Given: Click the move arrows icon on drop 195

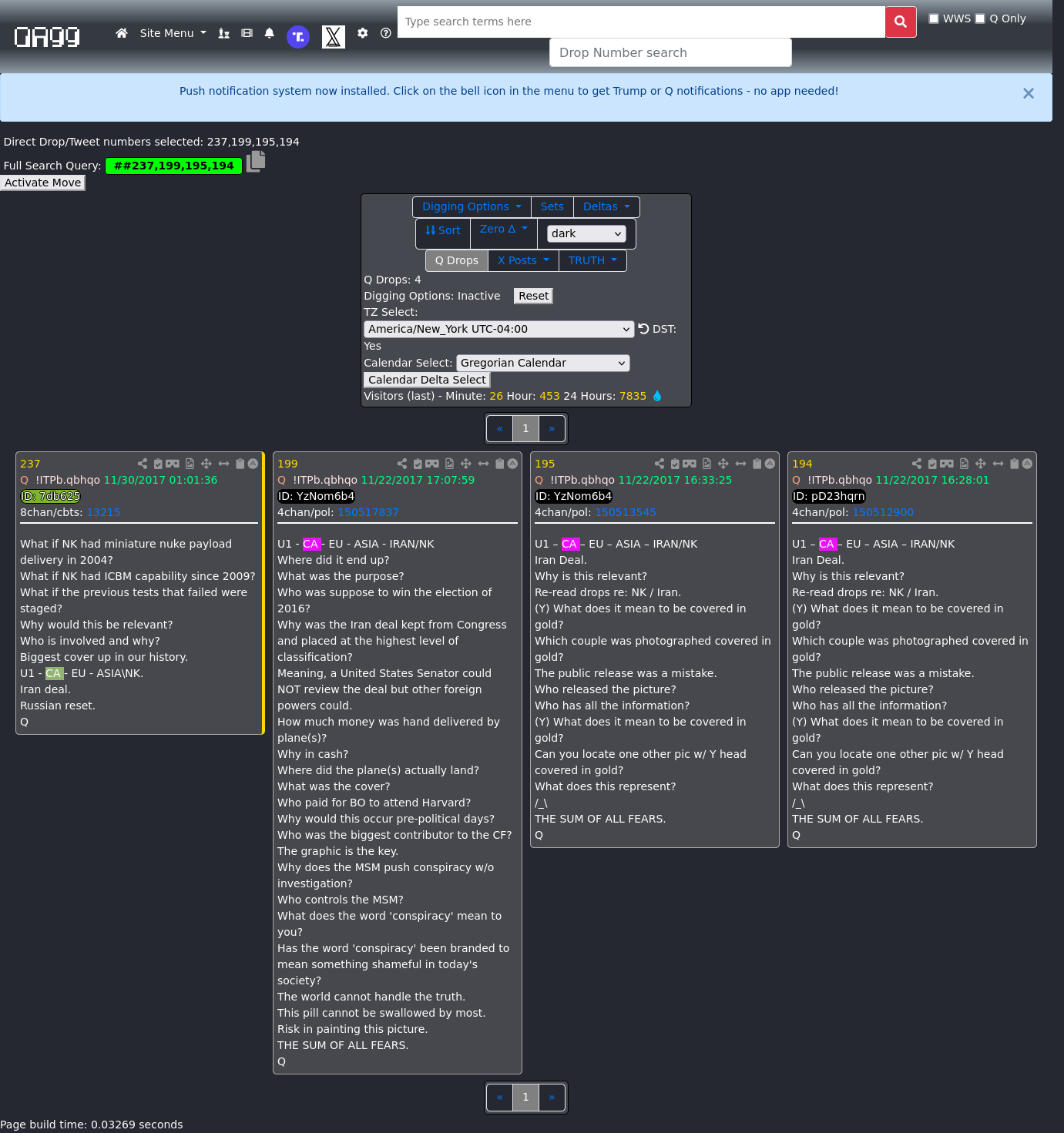Looking at the screenshot, I should pyautogui.click(x=723, y=464).
